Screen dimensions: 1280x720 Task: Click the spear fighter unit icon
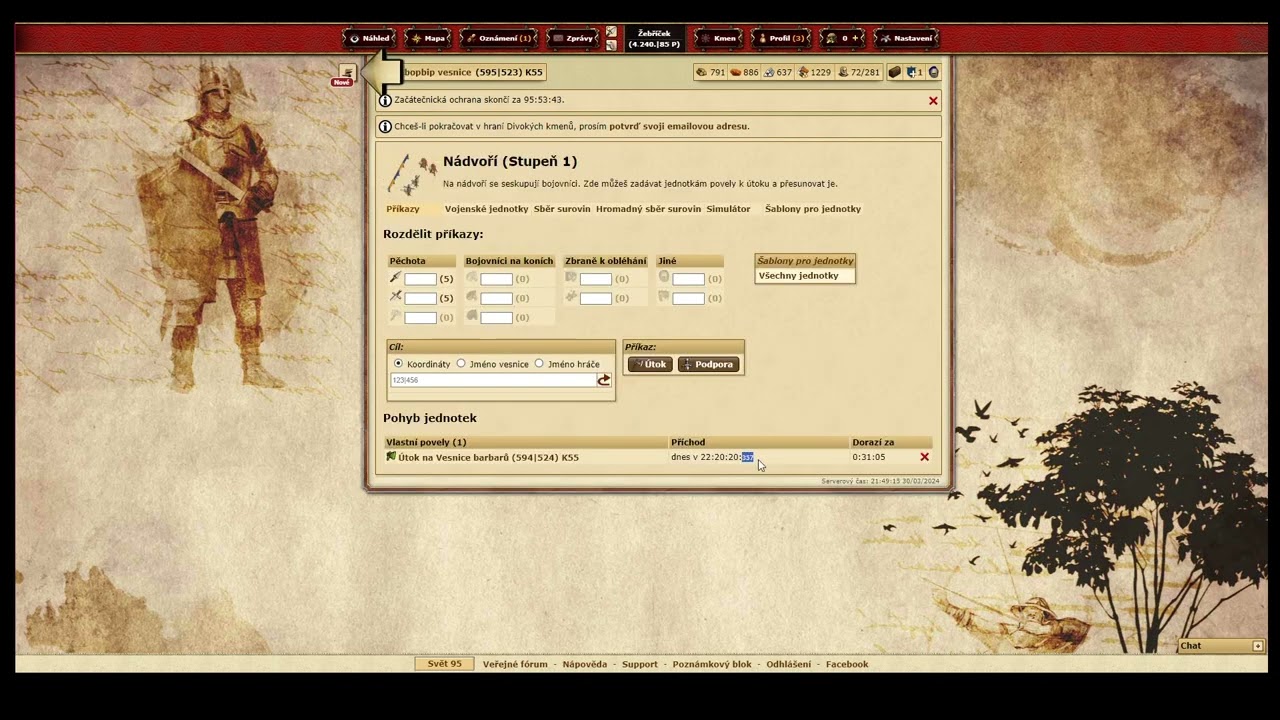396,278
